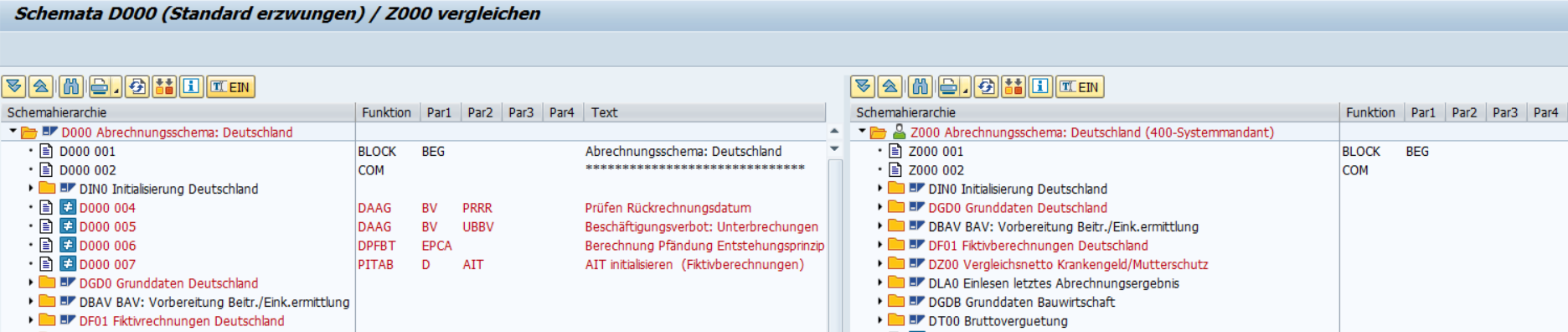Image resolution: width=1568 pixels, height=332 pixels.
Task: Click person icon on Z000 root node
Action: click(899, 132)
